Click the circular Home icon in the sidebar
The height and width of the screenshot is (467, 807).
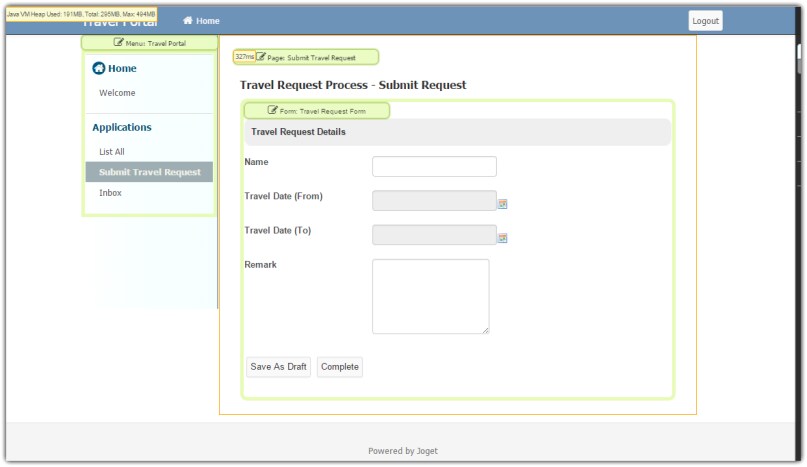99,68
